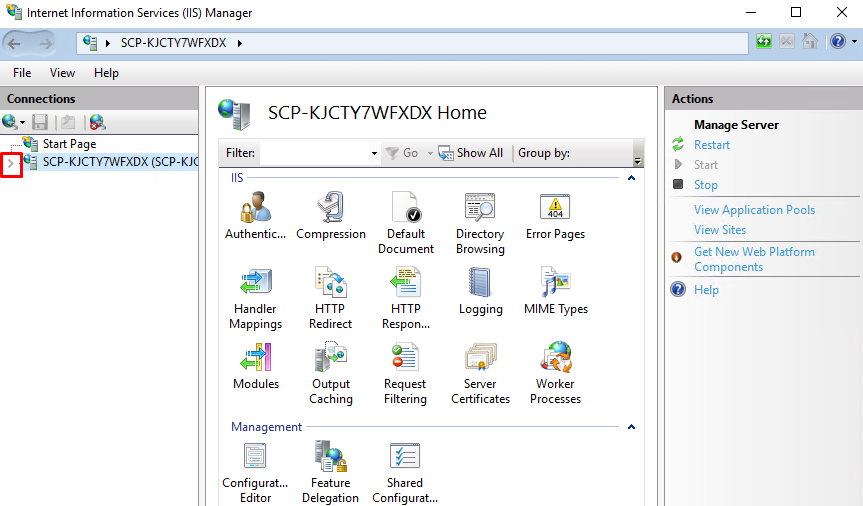Click Get New Web Platform Components
This screenshot has height=506, width=863.
(754, 259)
